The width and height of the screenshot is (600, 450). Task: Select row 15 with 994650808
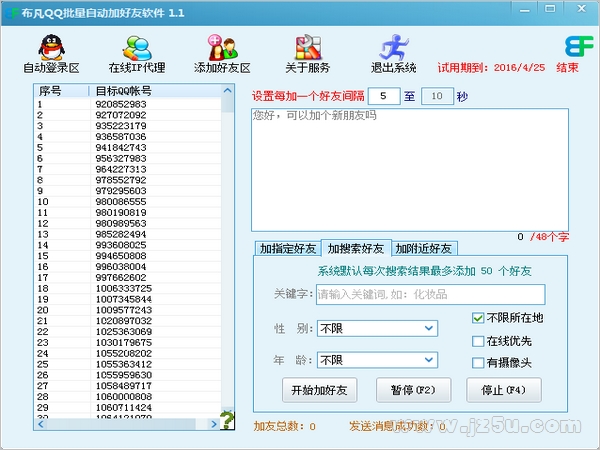(x=128, y=256)
